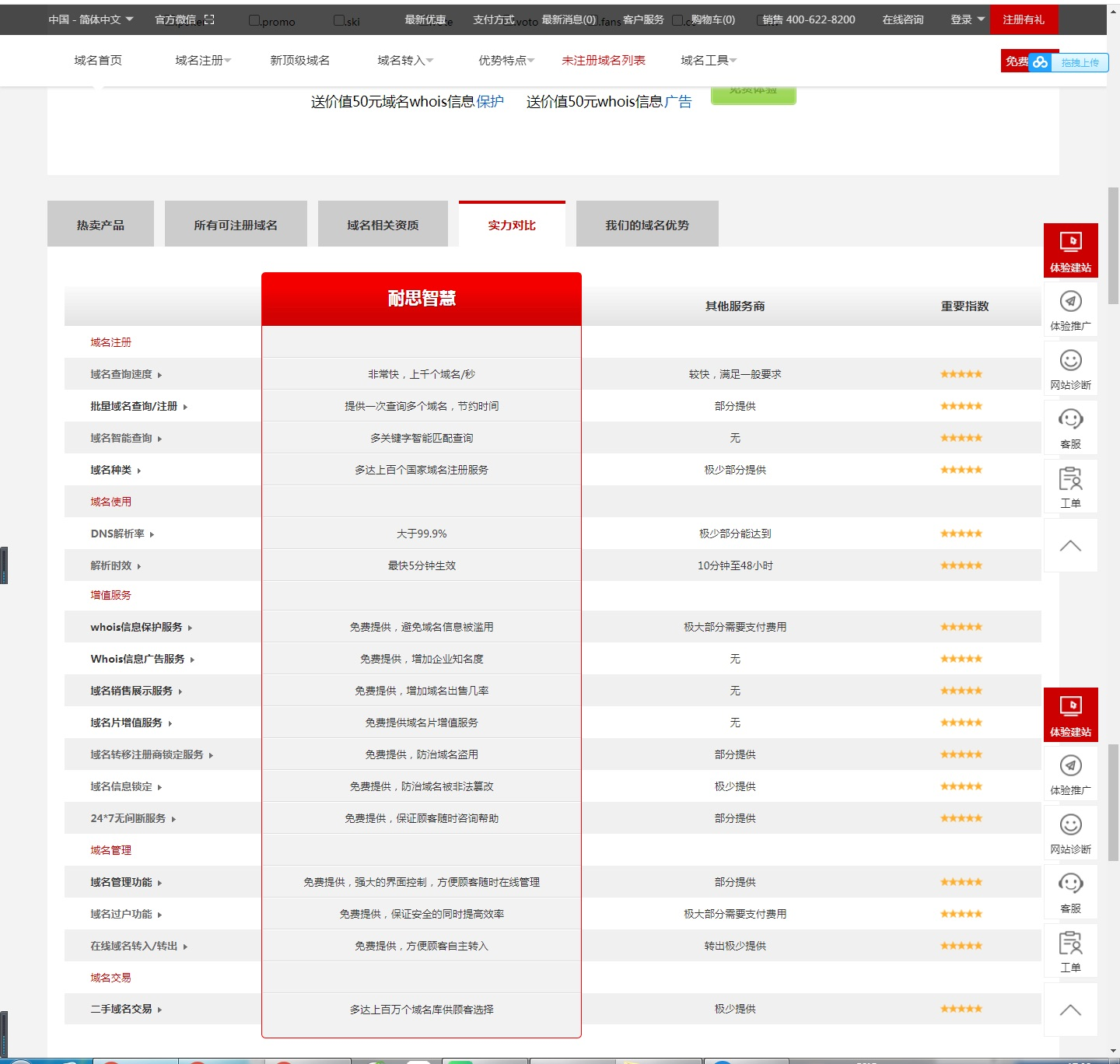Tick the .ski domain checkbox
This screenshot has width=1120, height=1064.
click(x=339, y=20)
